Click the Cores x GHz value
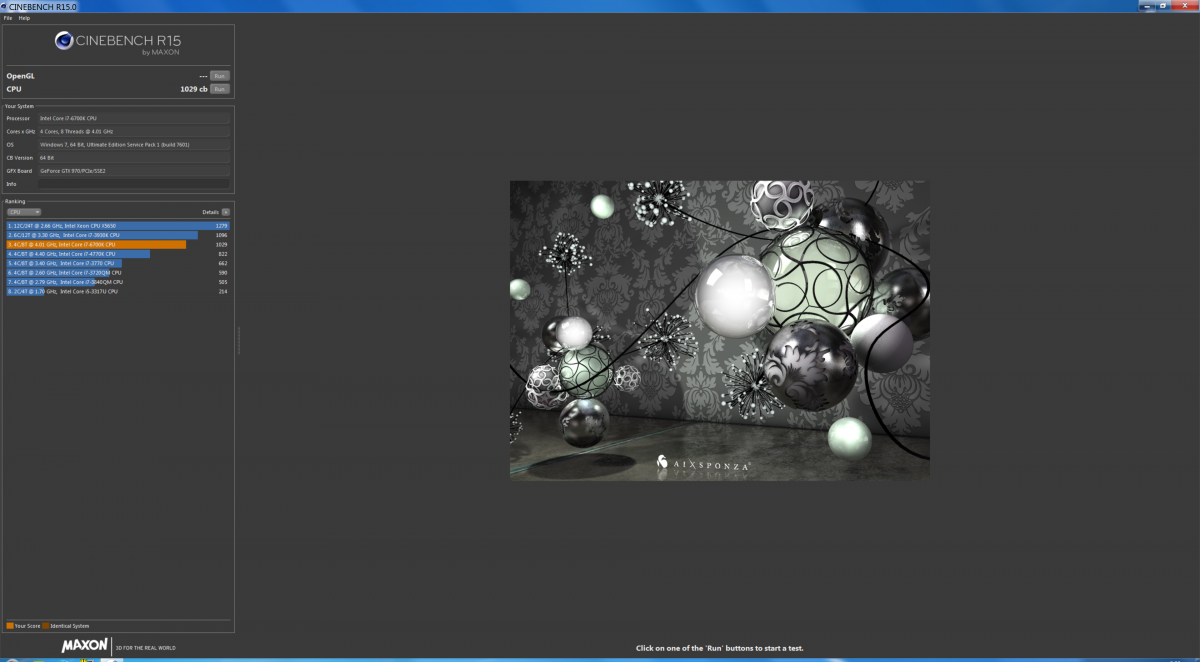This screenshot has height=662, width=1200. point(133,131)
